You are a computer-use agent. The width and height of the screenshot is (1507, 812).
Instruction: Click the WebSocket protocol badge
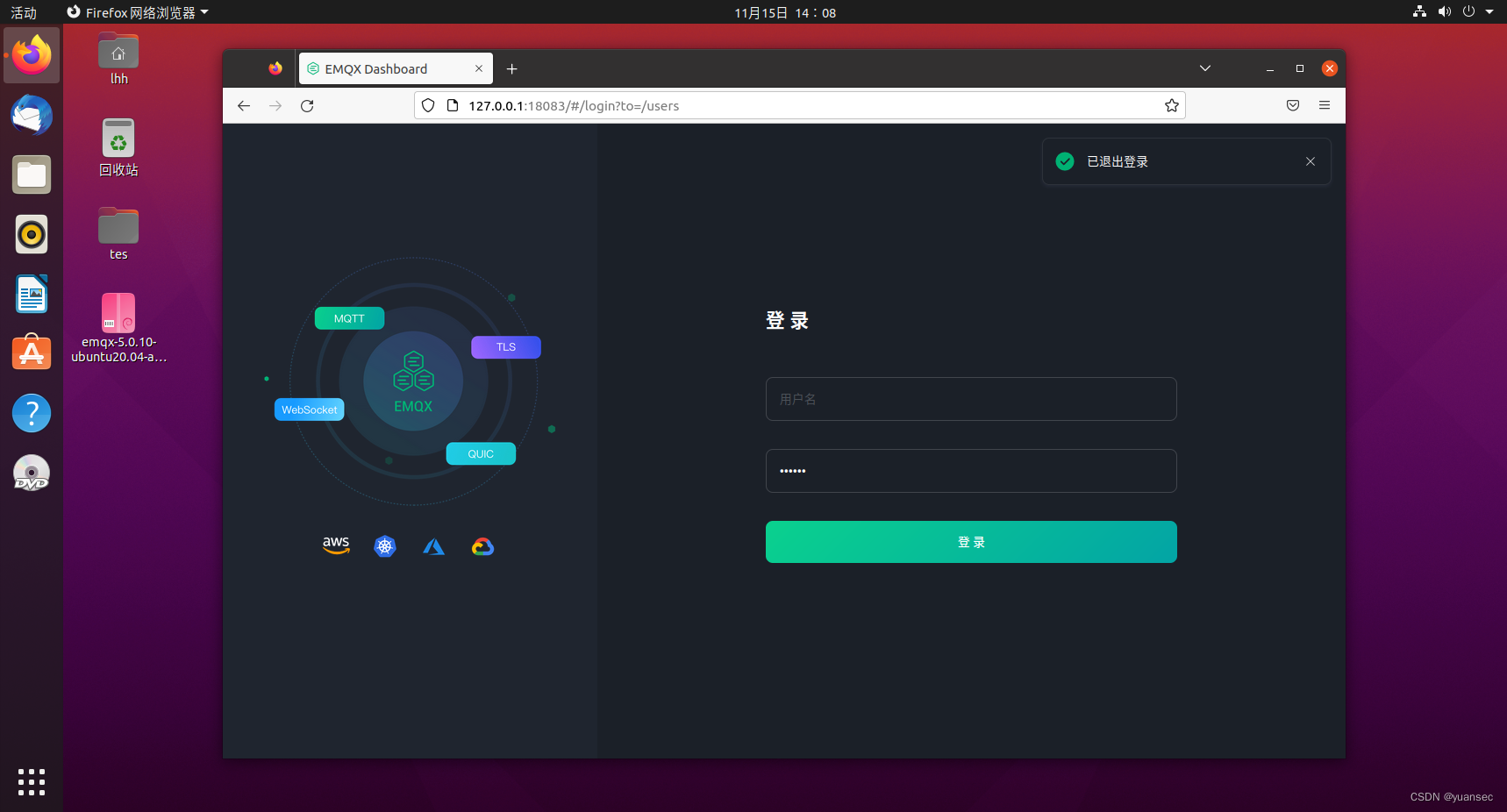click(309, 410)
